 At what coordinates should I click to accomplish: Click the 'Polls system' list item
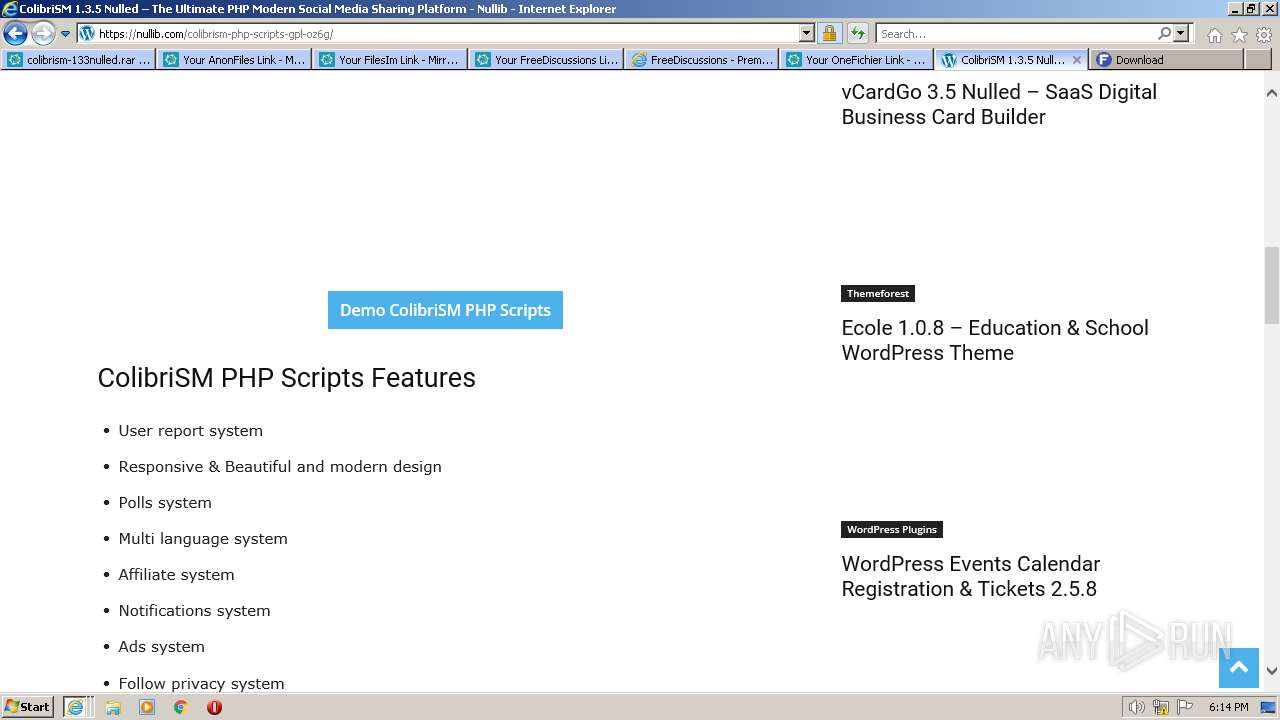click(165, 502)
